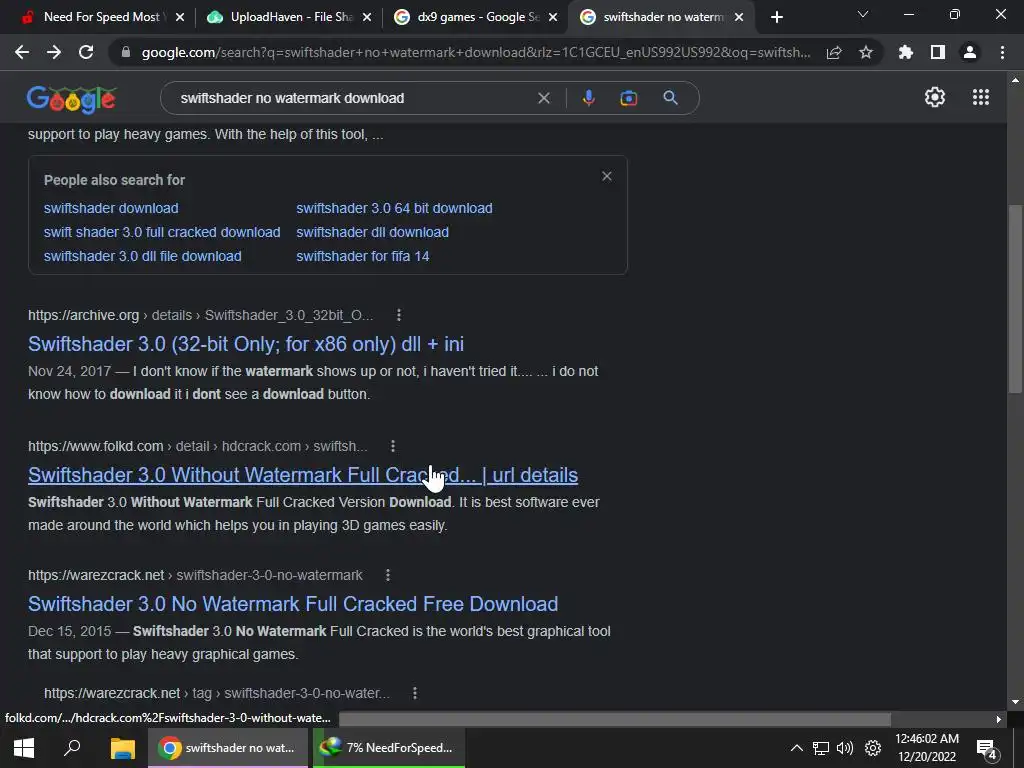Click the horizontal scrollbar thumb
This screenshot has height=768, width=1024.
pyautogui.click(x=615, y=719)
